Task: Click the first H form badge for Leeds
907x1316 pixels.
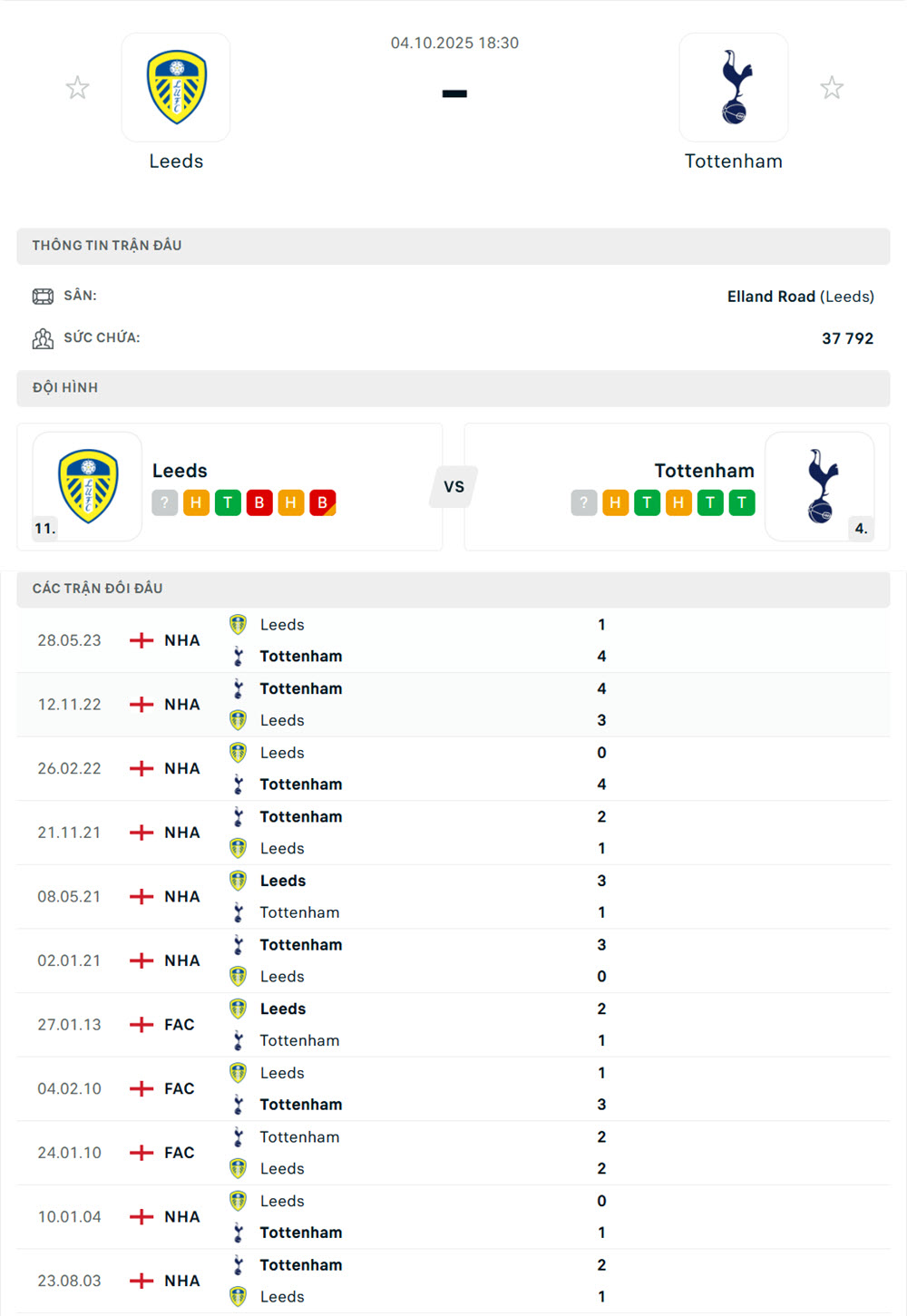Action: pyautogui.click(x=195, y=502)
